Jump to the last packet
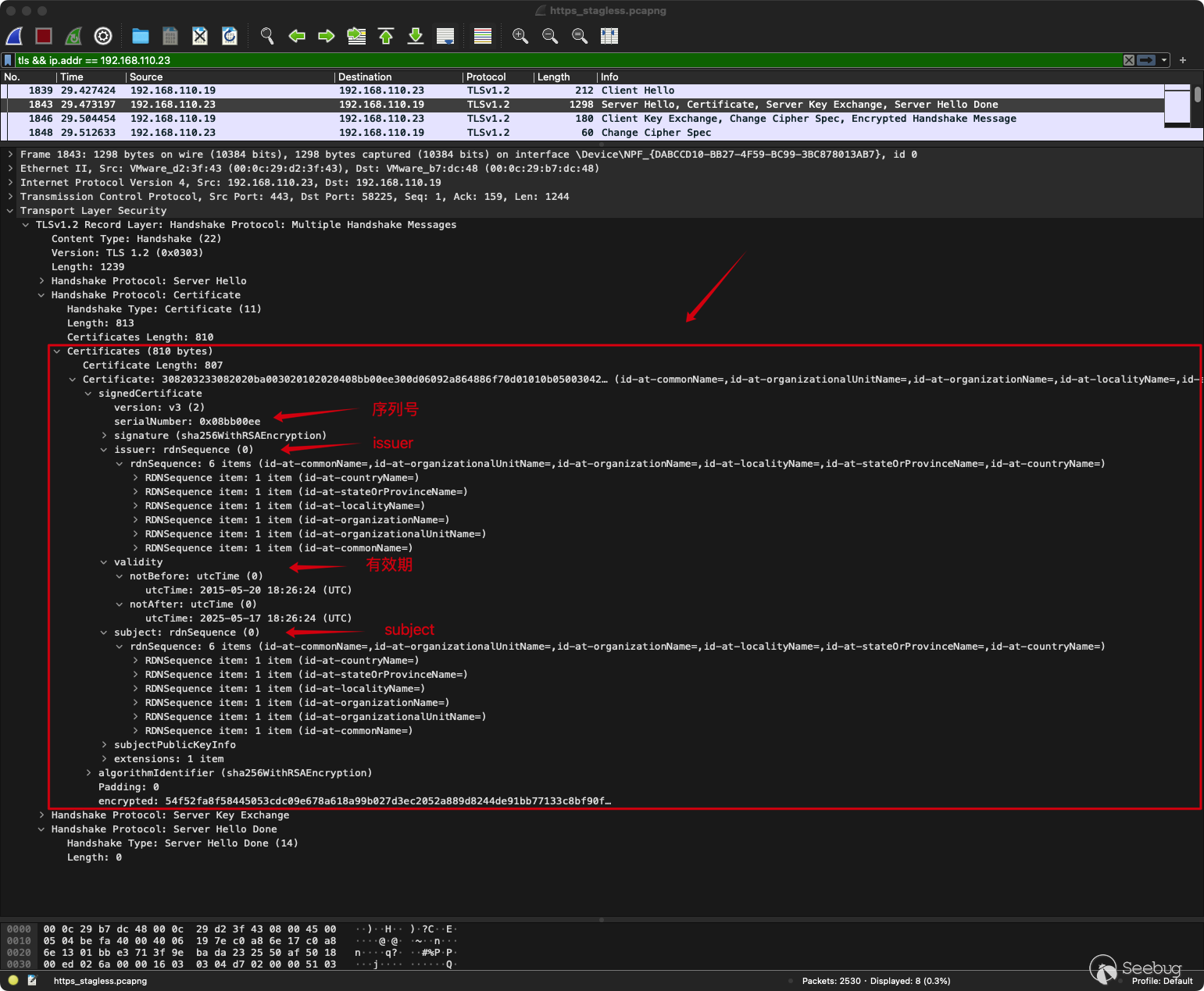 (x=416, y=36)
